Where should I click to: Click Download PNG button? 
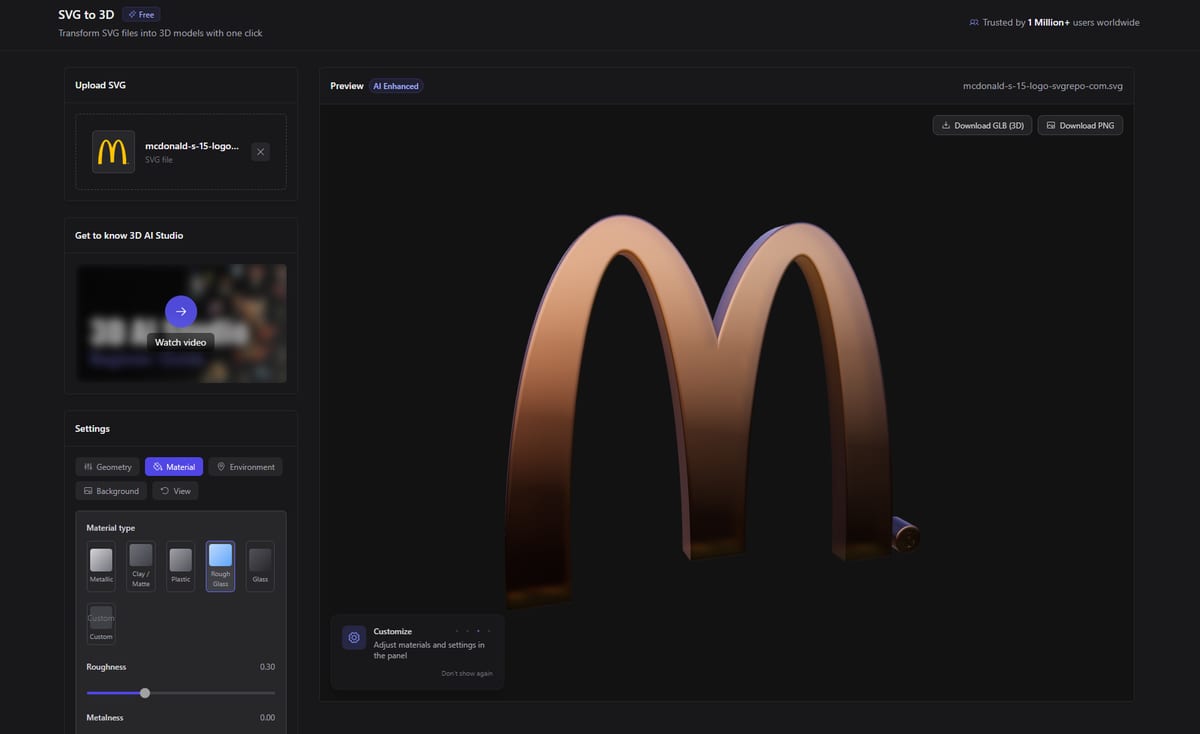(1080, 125)
